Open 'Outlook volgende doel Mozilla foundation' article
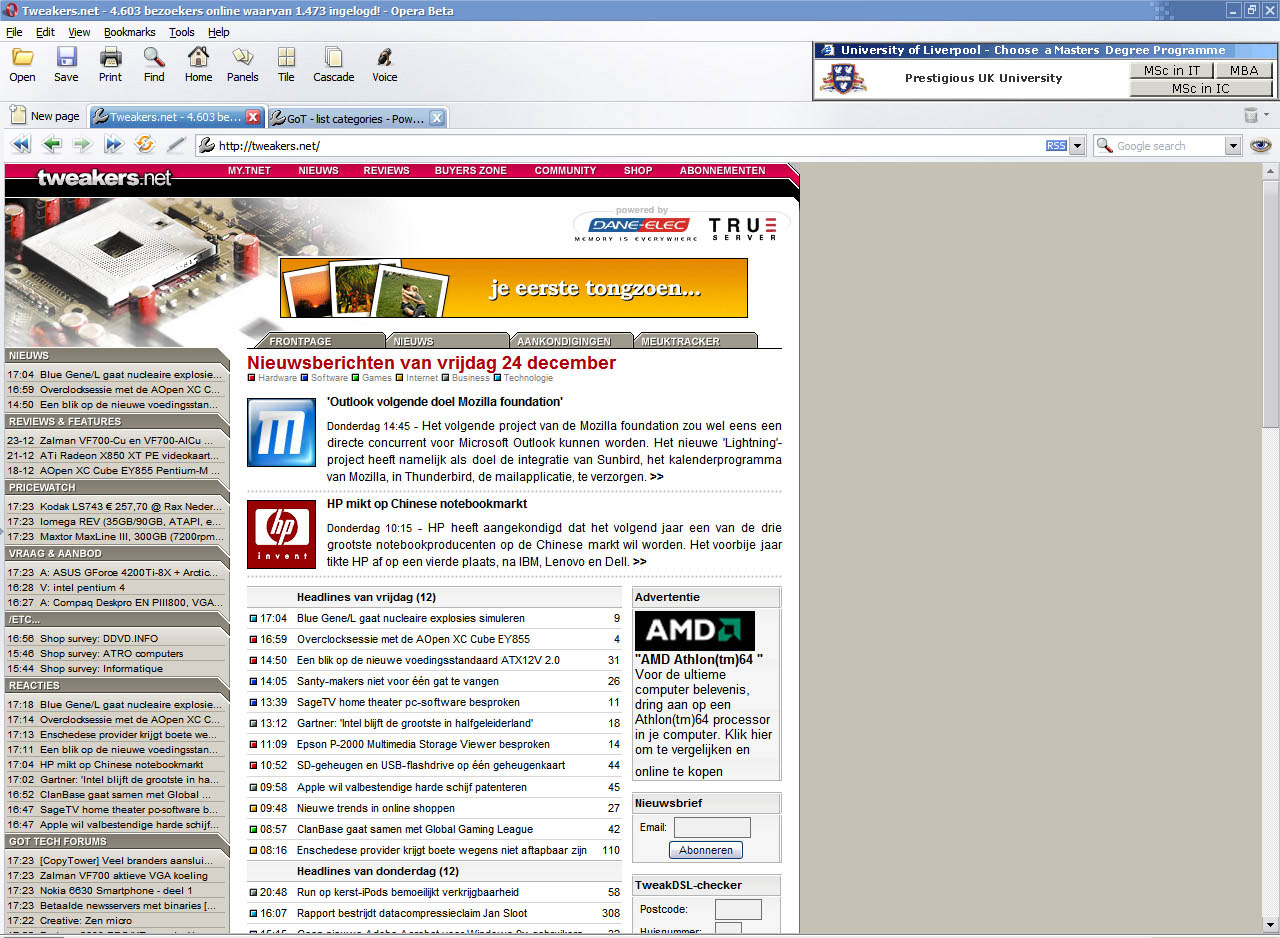 444,401
